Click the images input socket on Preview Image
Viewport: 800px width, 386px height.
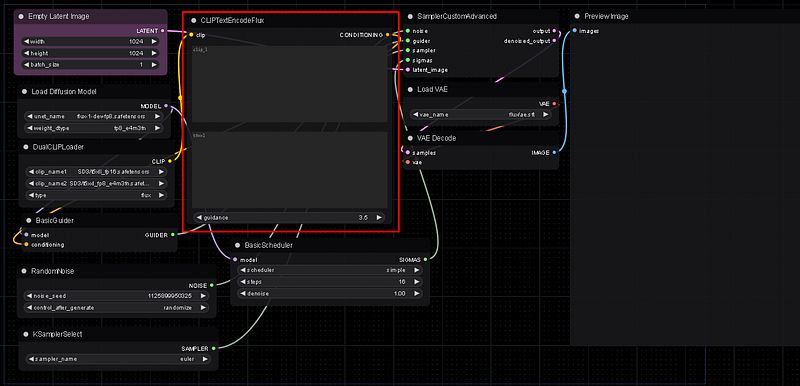[x=574, y=31]
